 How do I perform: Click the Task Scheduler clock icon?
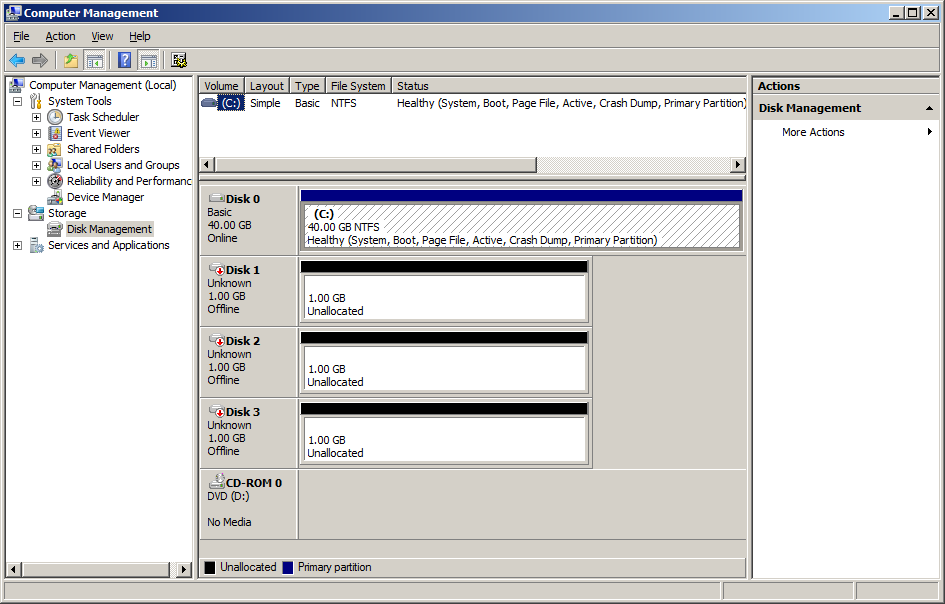[55, 117]
